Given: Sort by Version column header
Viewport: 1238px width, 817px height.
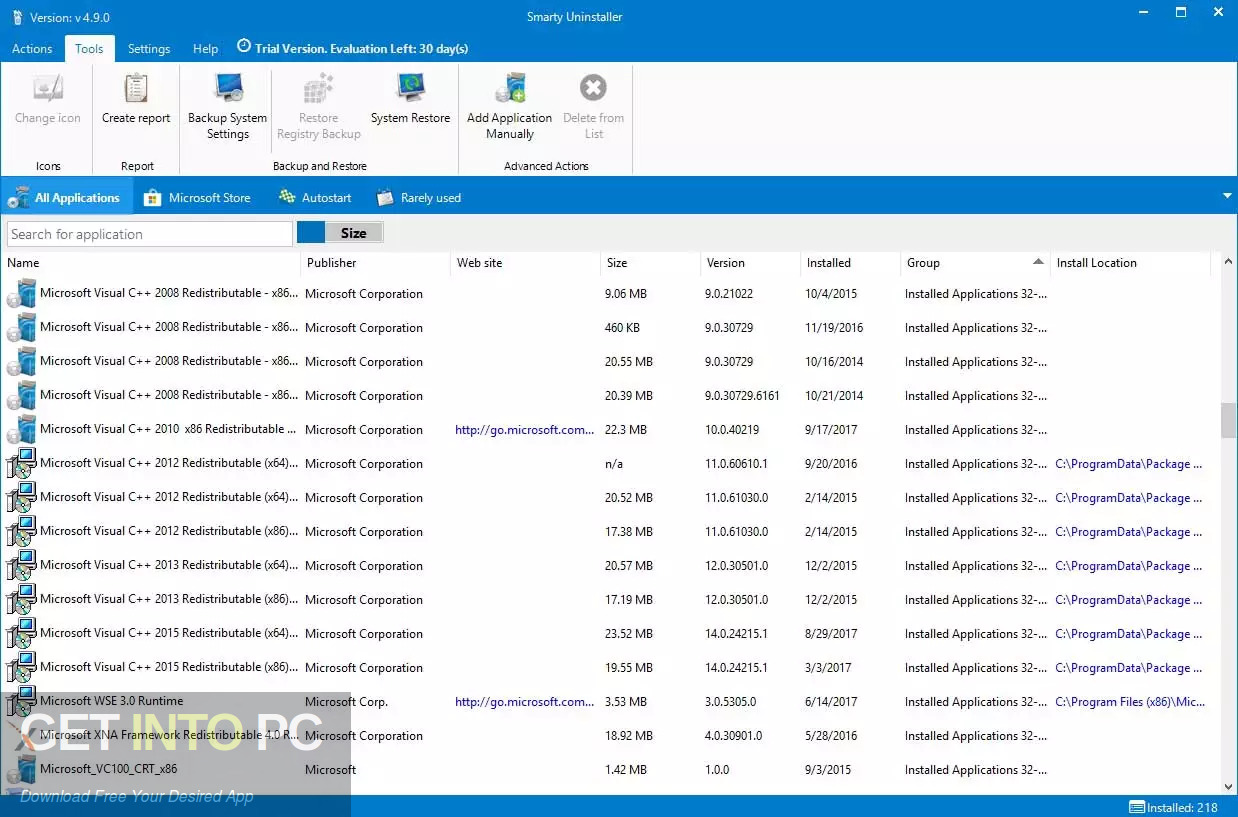Looking at the screenshot, I should pyautogui.click(x=750, y=263).
